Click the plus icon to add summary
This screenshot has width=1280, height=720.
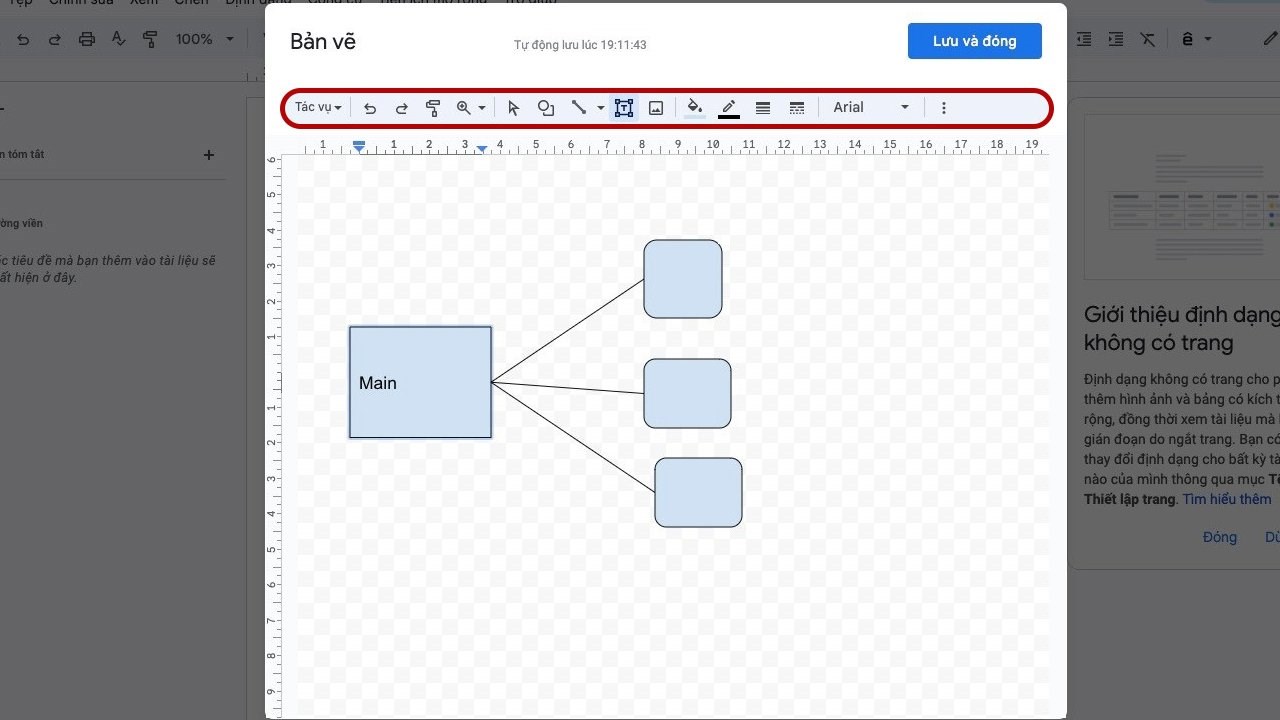pyautogui.click(x=209, y=155)
